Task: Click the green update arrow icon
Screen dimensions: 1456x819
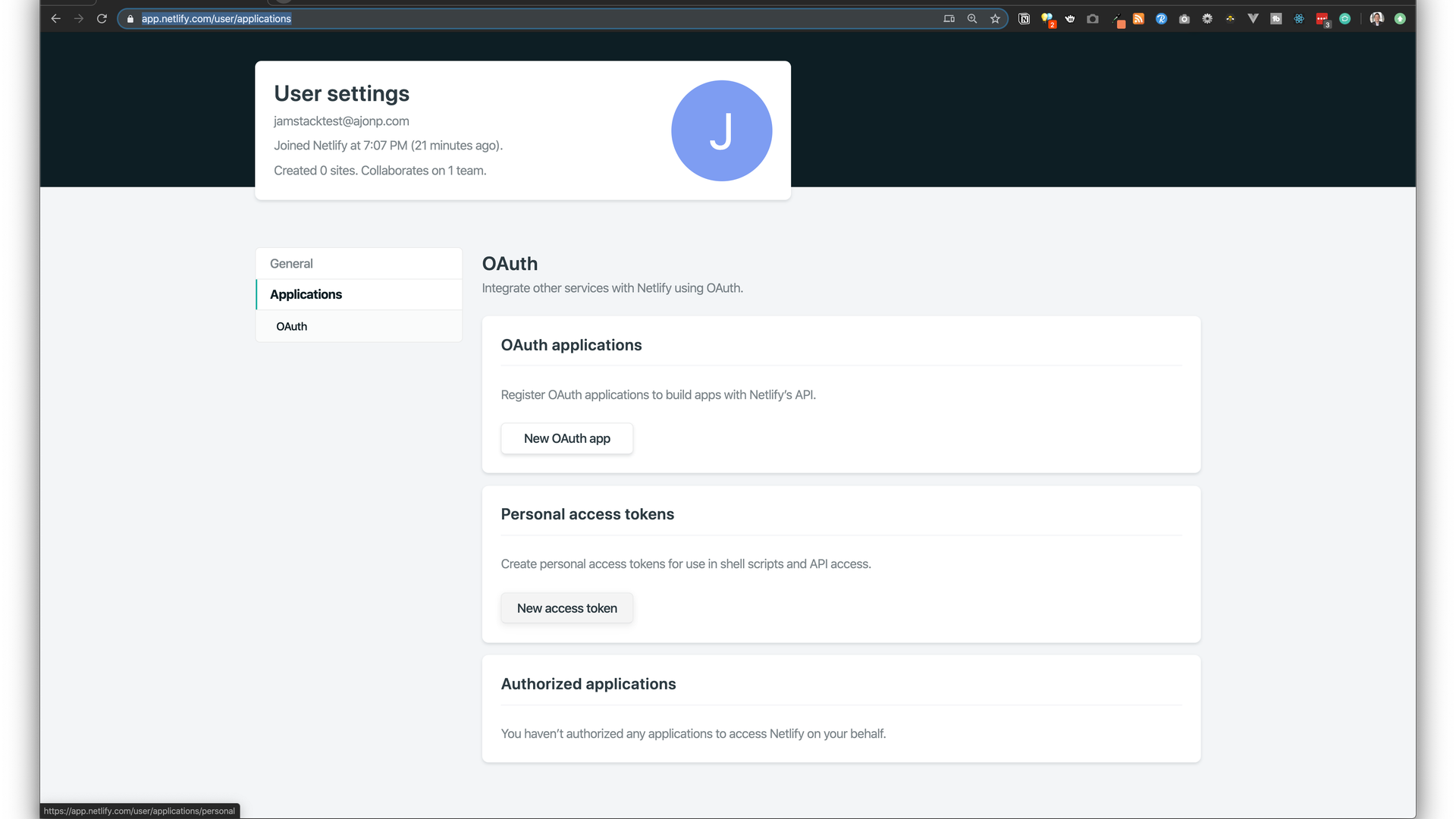Action: [1400, 19]
